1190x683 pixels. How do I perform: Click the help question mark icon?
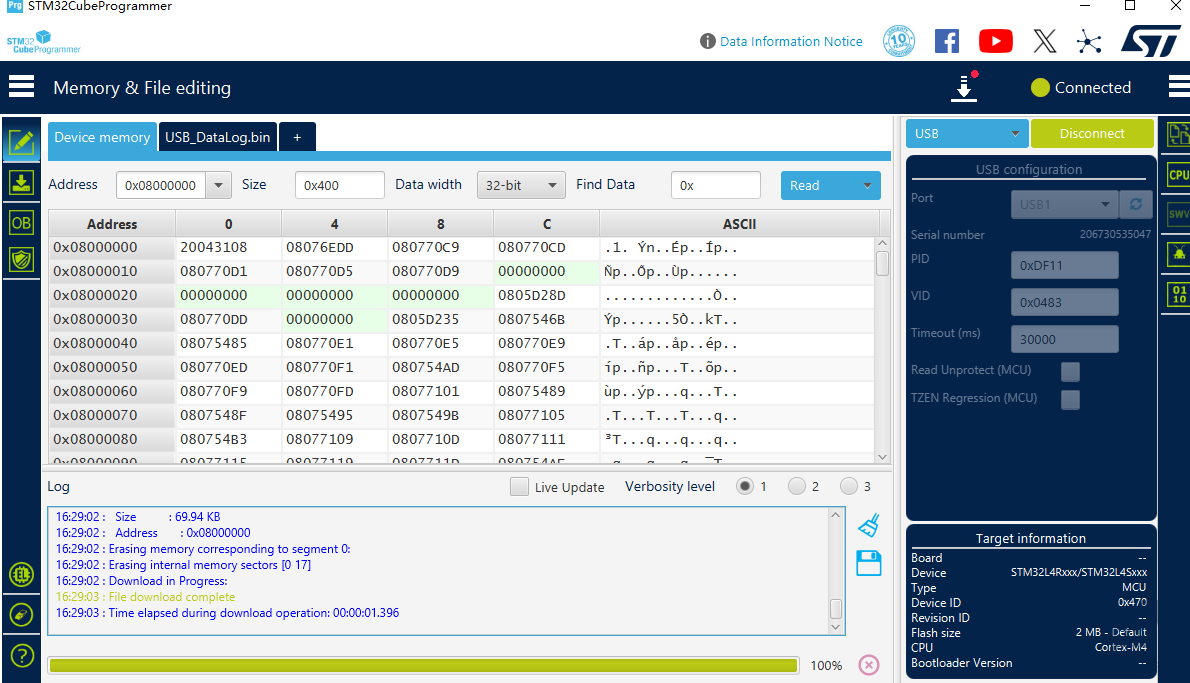(21, 655)
